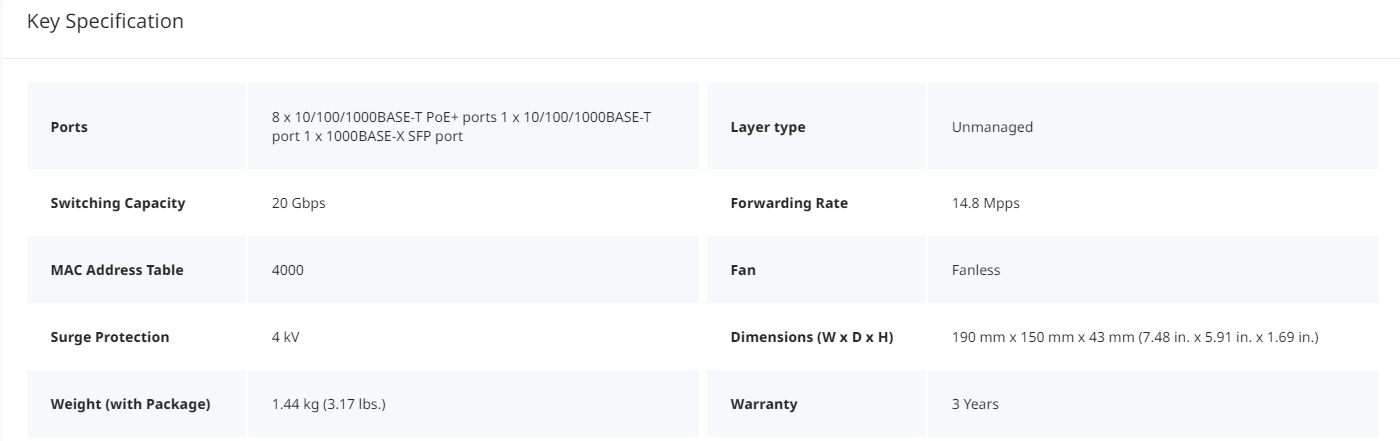1400x441 pixels.
Task: Click the Key Specification heading
Action: (105, 21)
